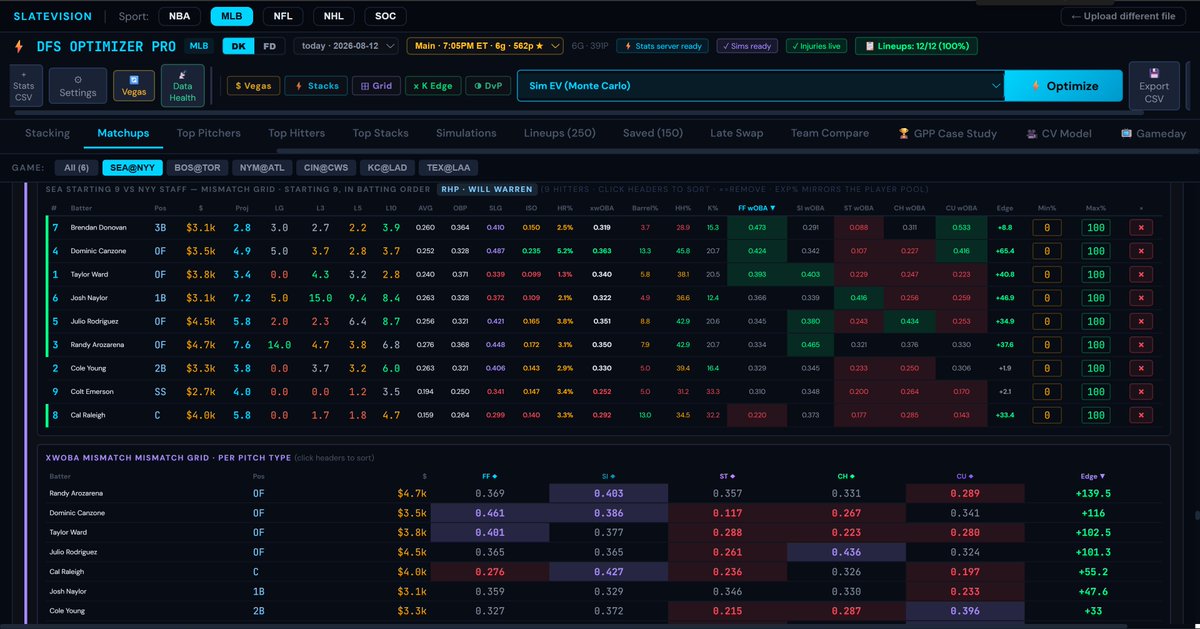Click the DFS Optimizer Pro lightning logo
The width and height of the screenshot is (1200, 629).
18,46
